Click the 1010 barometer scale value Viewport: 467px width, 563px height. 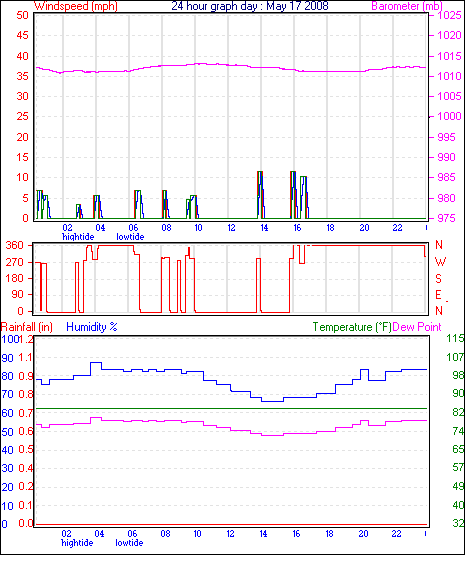[x=449, y=76]
